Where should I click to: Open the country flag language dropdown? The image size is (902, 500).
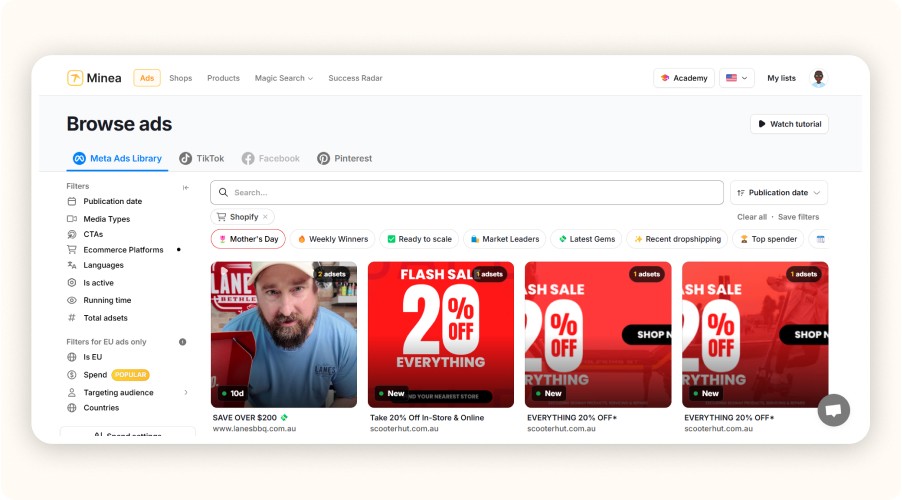(x=736, y=78)
